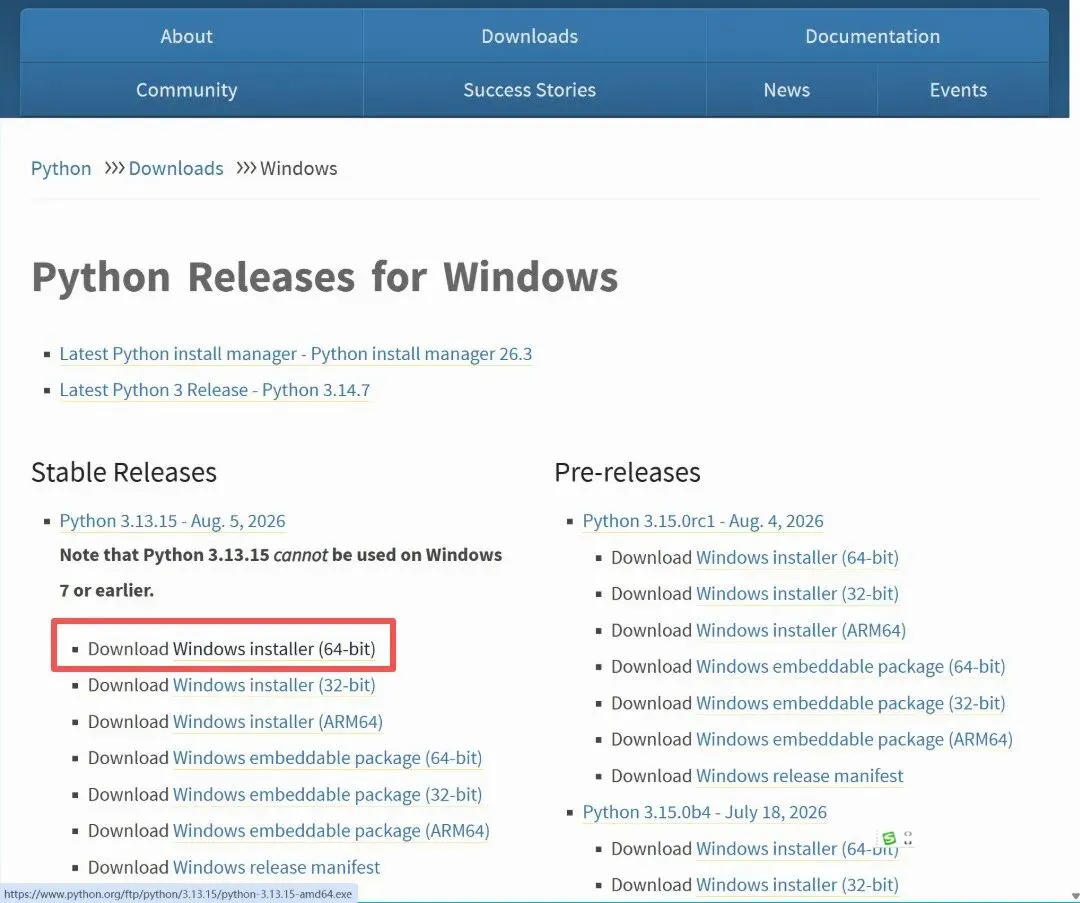Download stable Windows embeddable package (ARM64)
This screenshot has width=1080, height=903.
(331, 831)
